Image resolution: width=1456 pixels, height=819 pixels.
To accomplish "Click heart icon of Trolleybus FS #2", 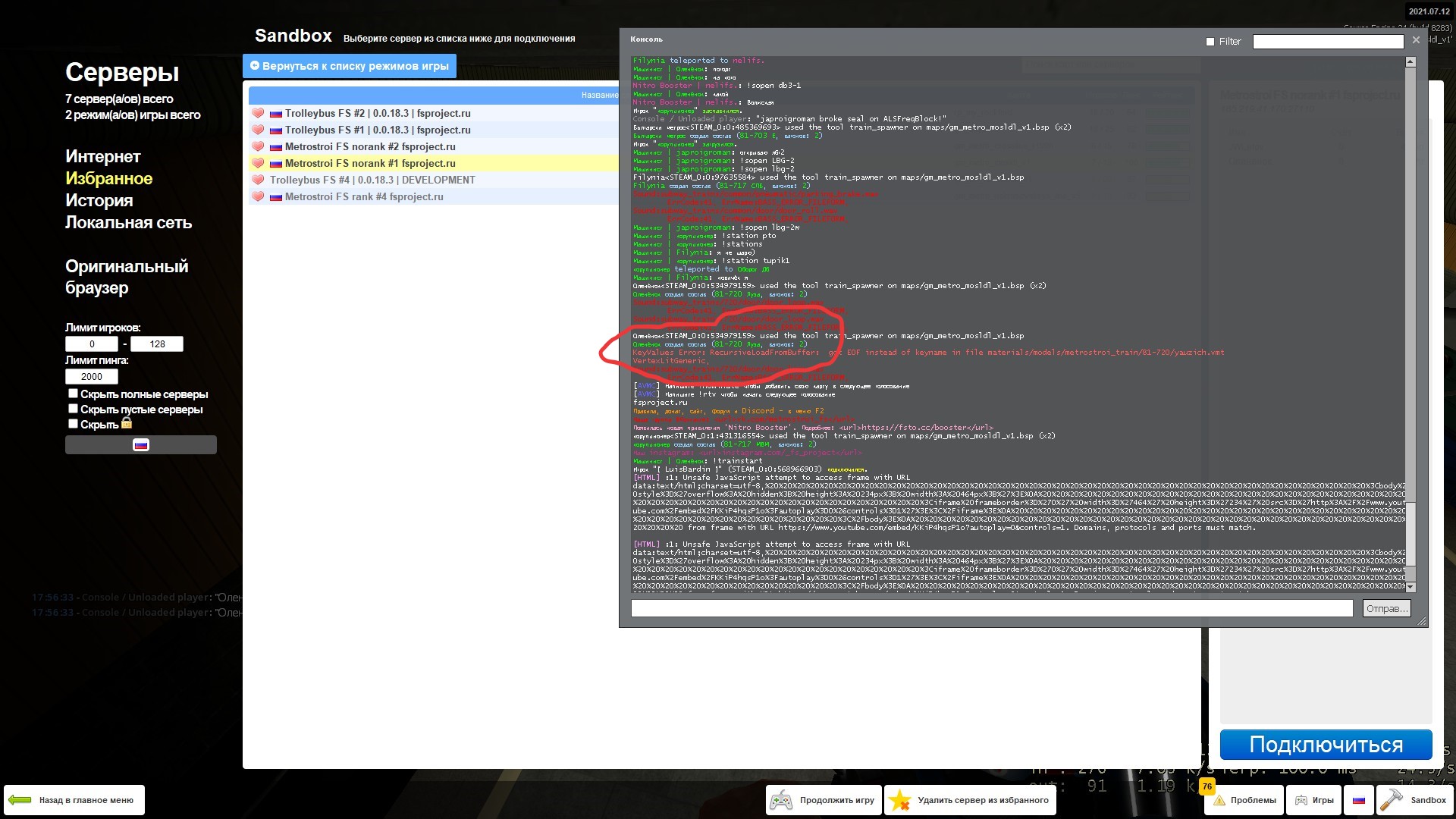I will (x=258, y=113).
